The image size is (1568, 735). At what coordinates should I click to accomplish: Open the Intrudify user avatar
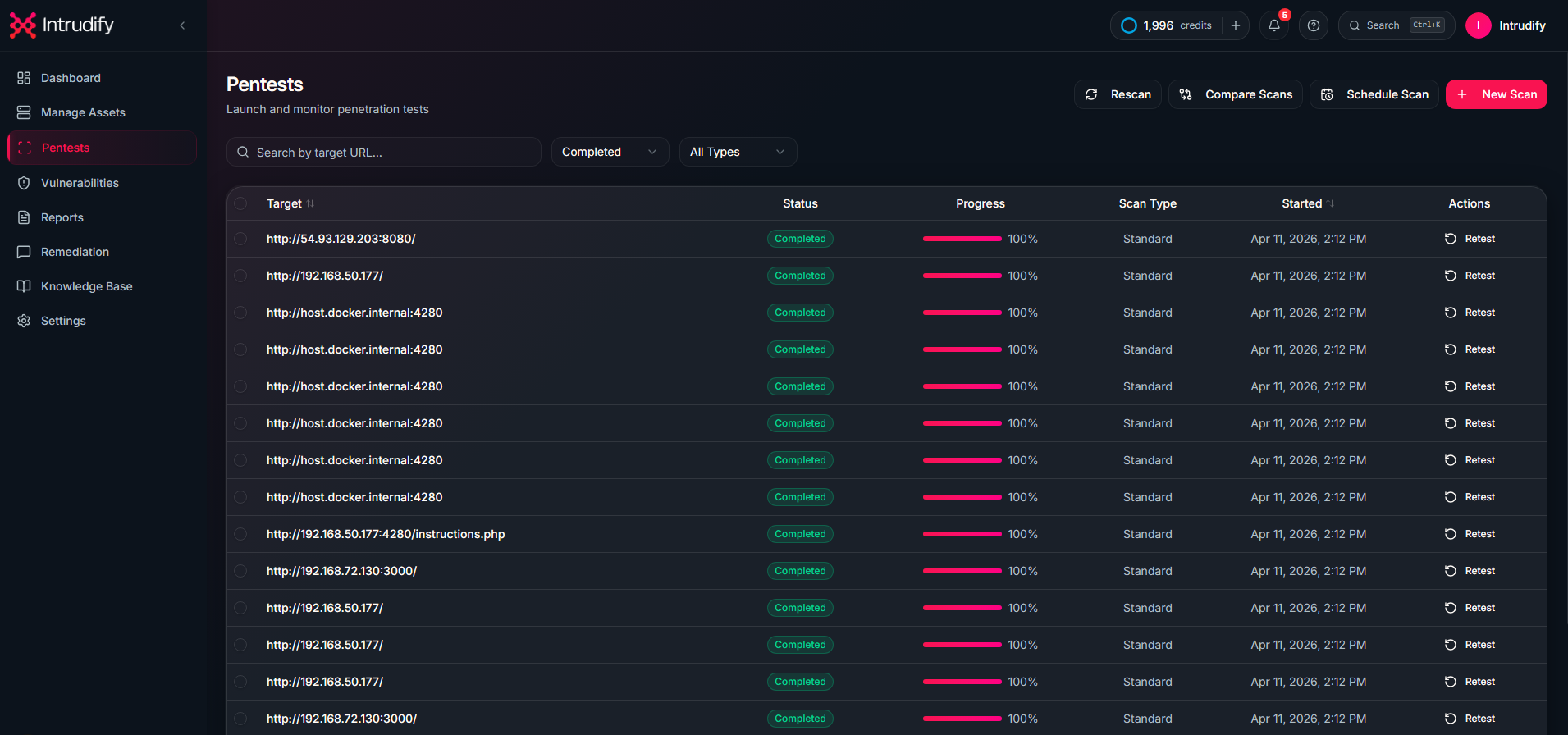click(x=1479, y=25)
